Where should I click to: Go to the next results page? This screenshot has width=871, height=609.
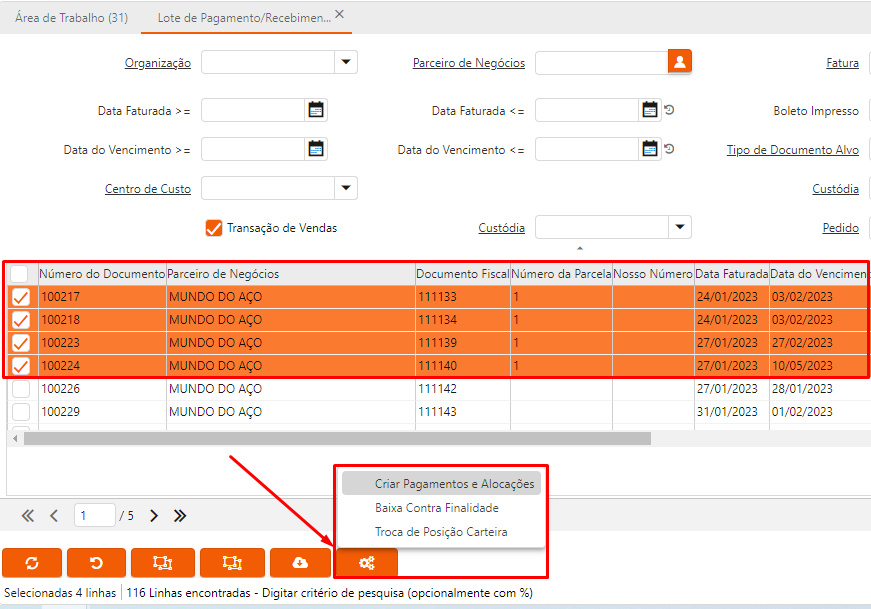154,516
